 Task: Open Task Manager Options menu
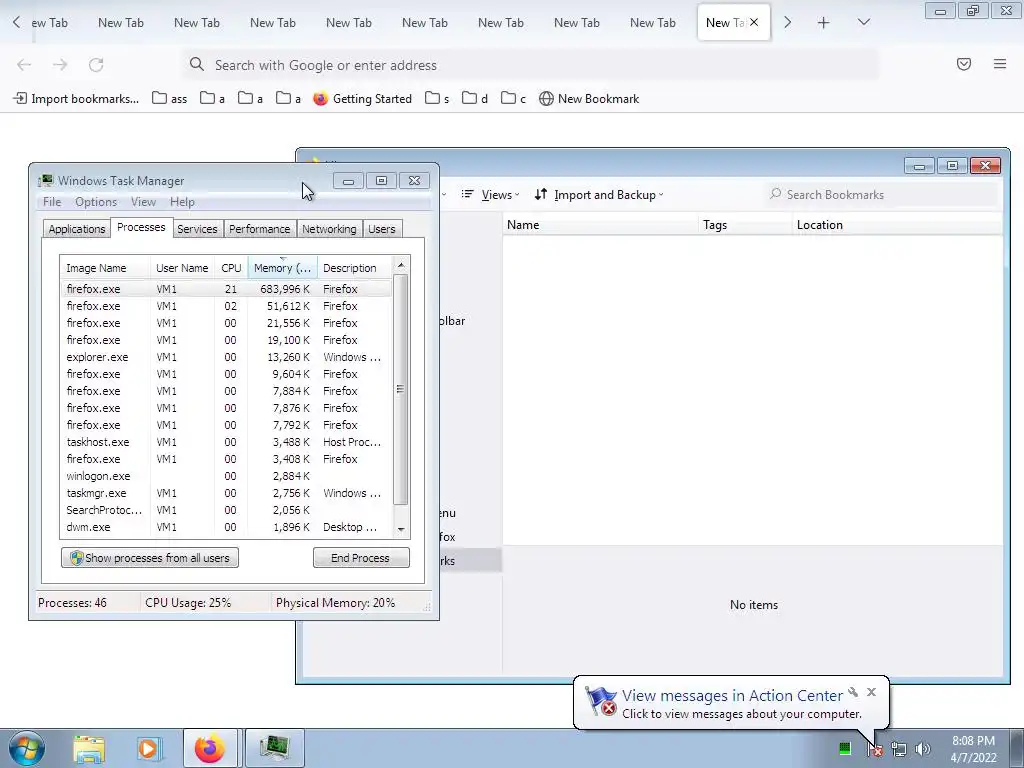pos(96,202)
